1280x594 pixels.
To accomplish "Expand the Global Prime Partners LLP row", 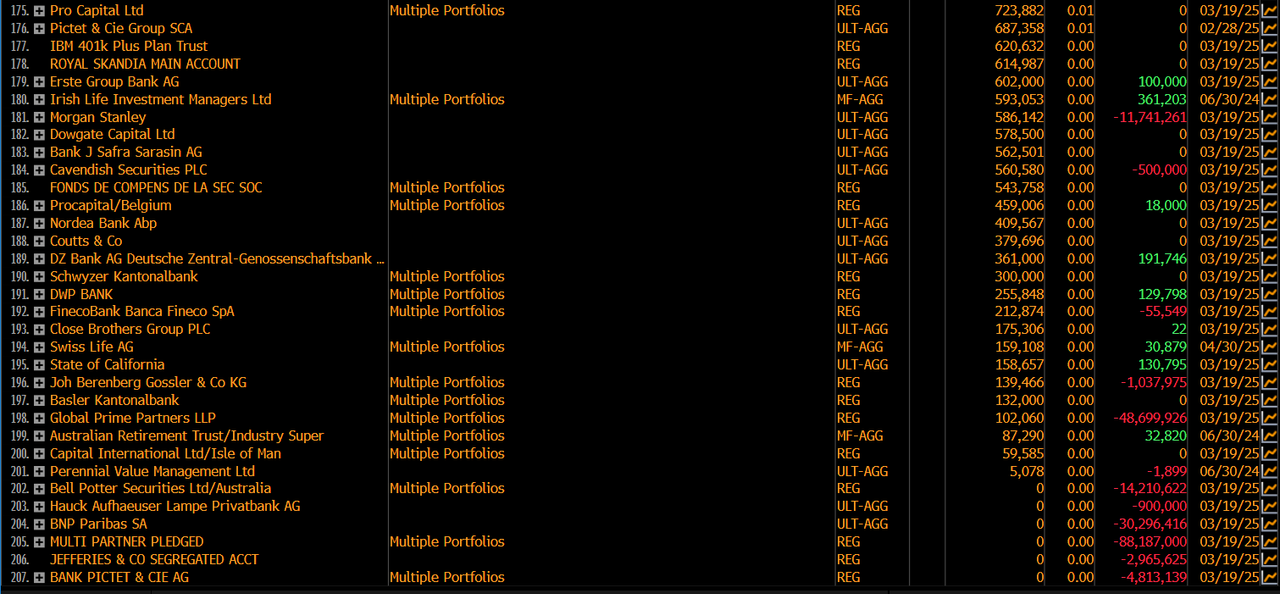I will click(39, 419).
